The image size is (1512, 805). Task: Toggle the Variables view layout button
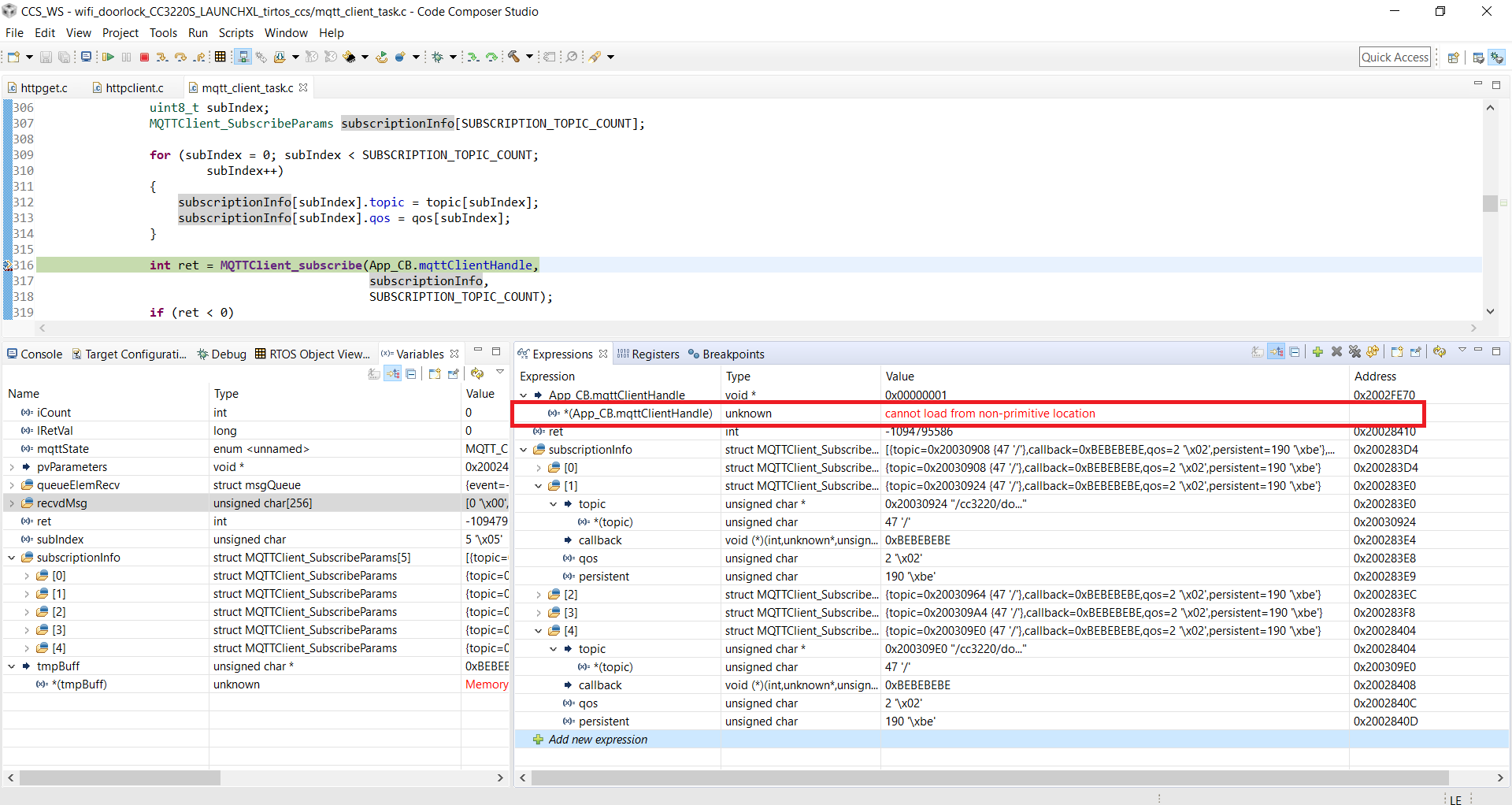pos(392,374)
